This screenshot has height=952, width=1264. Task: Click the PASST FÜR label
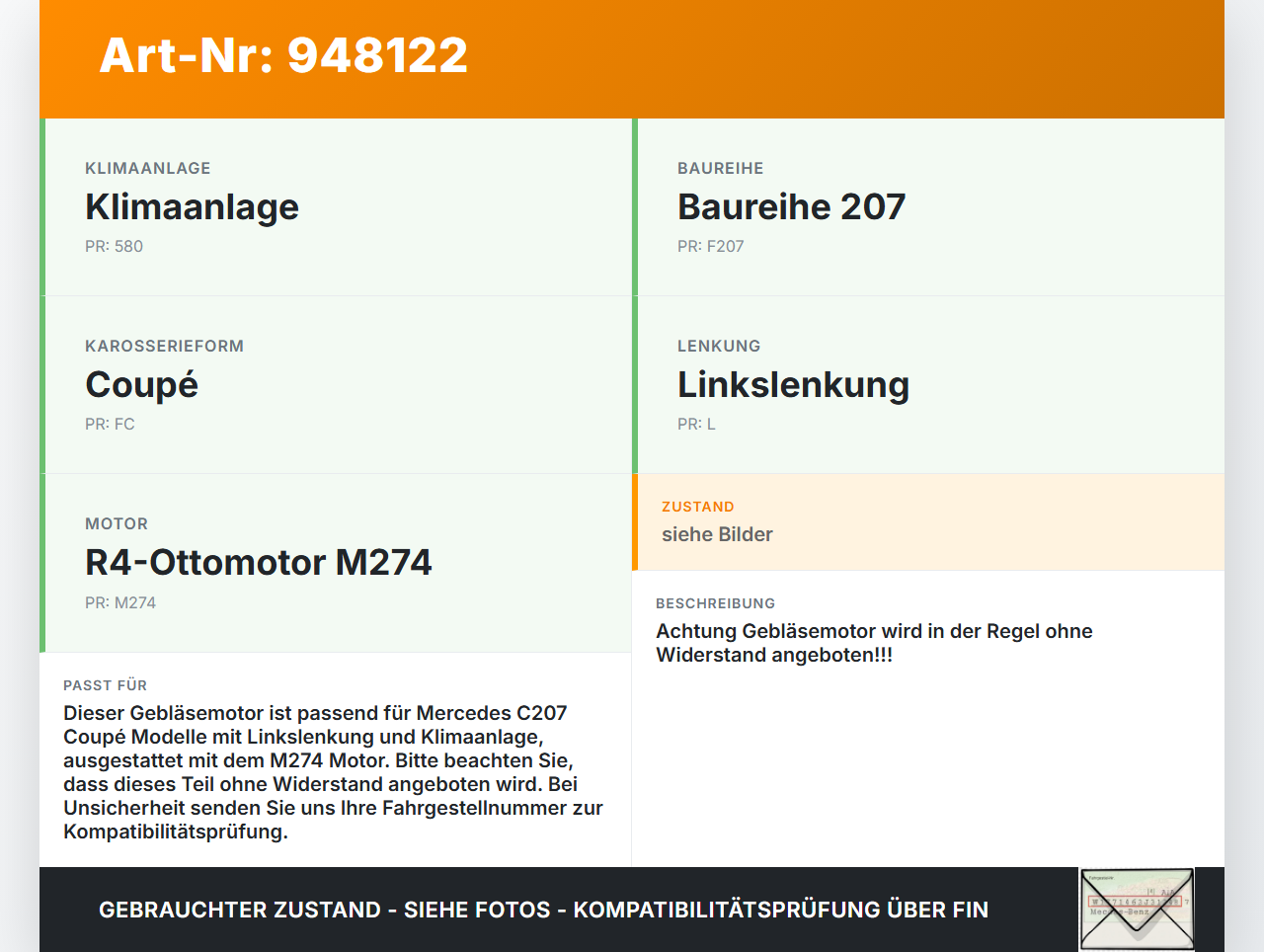105,685
